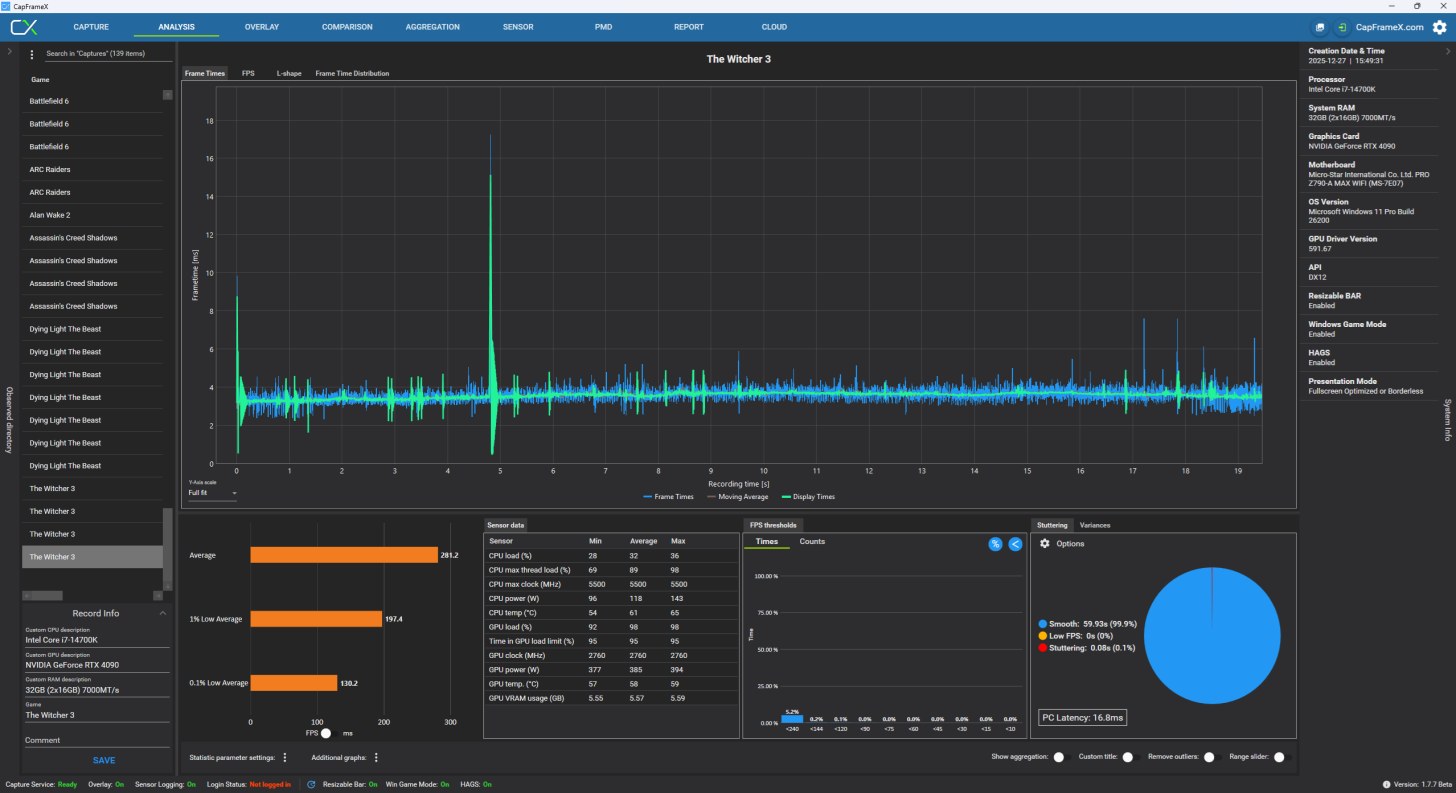Click the version info icon in status bar

coord(1386,785)
